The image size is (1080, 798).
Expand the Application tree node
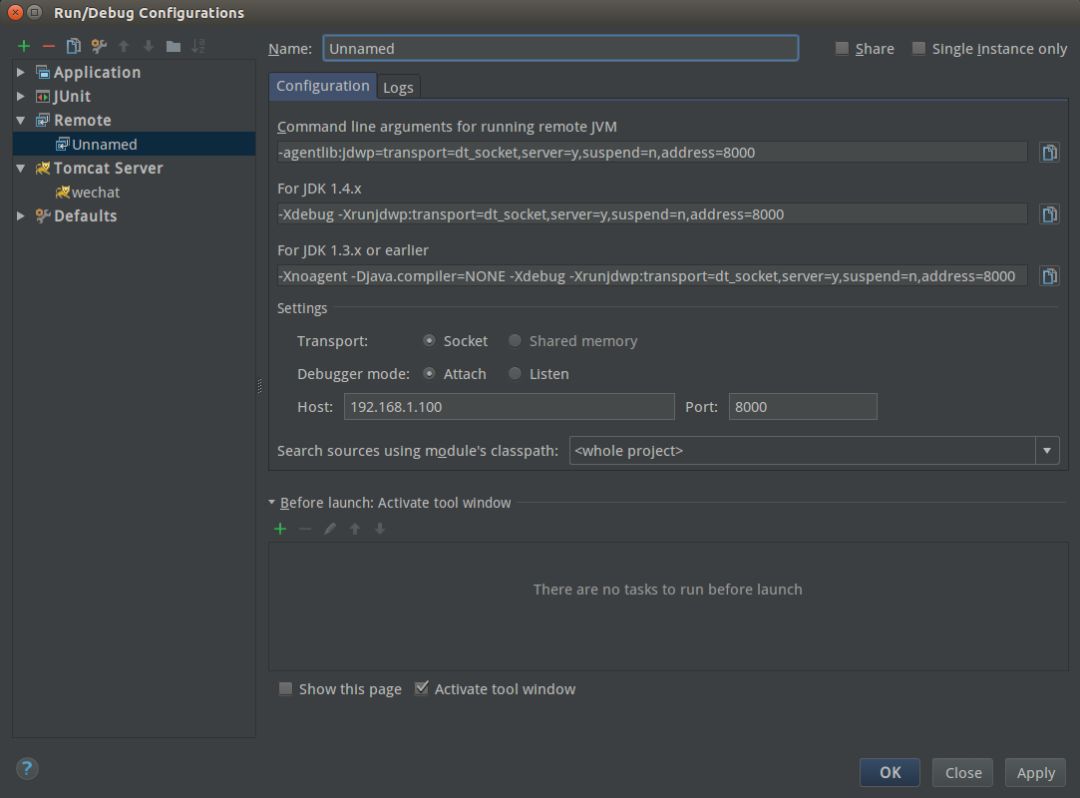(x=21, y=72)
